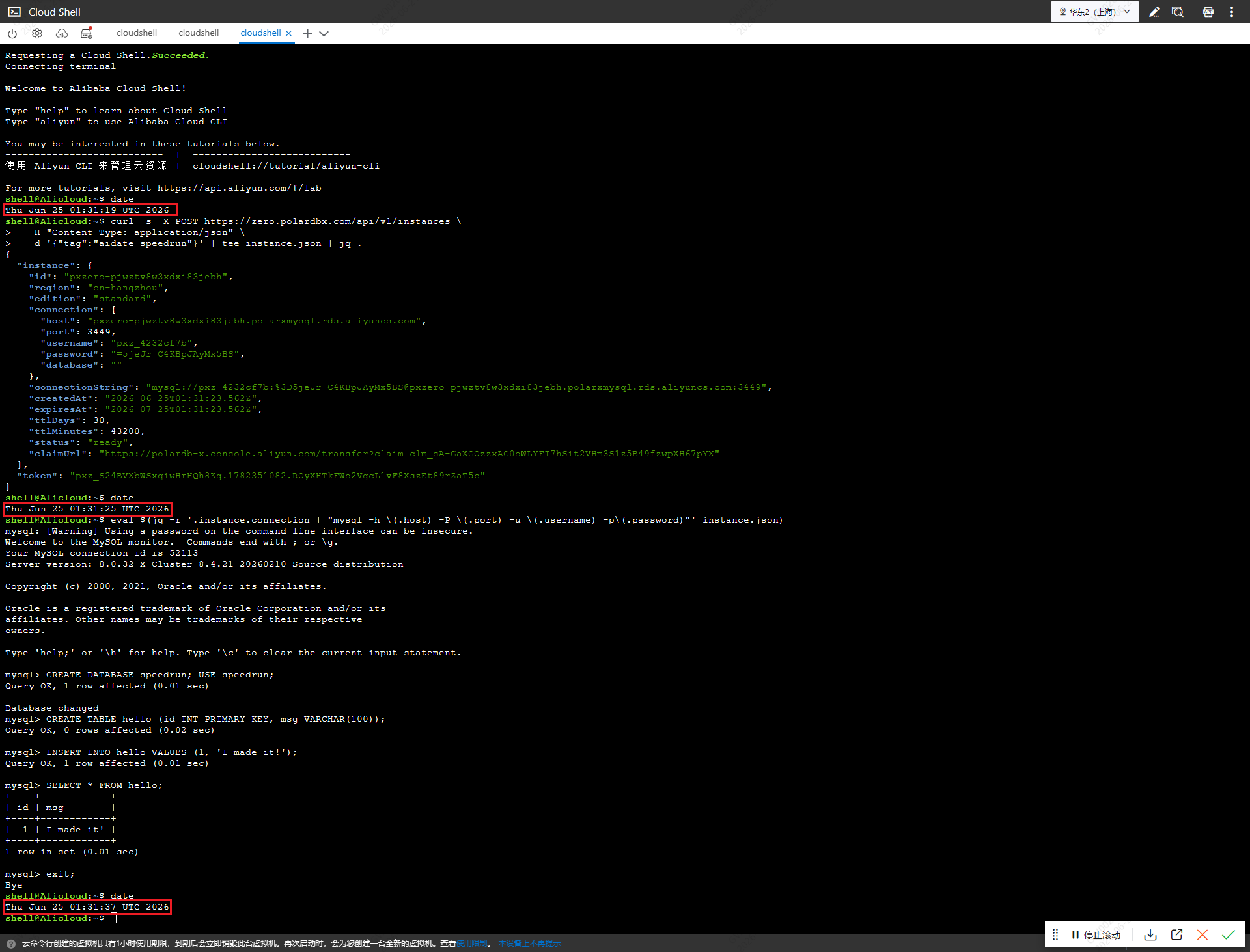Click the Server version 8.0.32-X-Cluster line

tap(204, 564)
